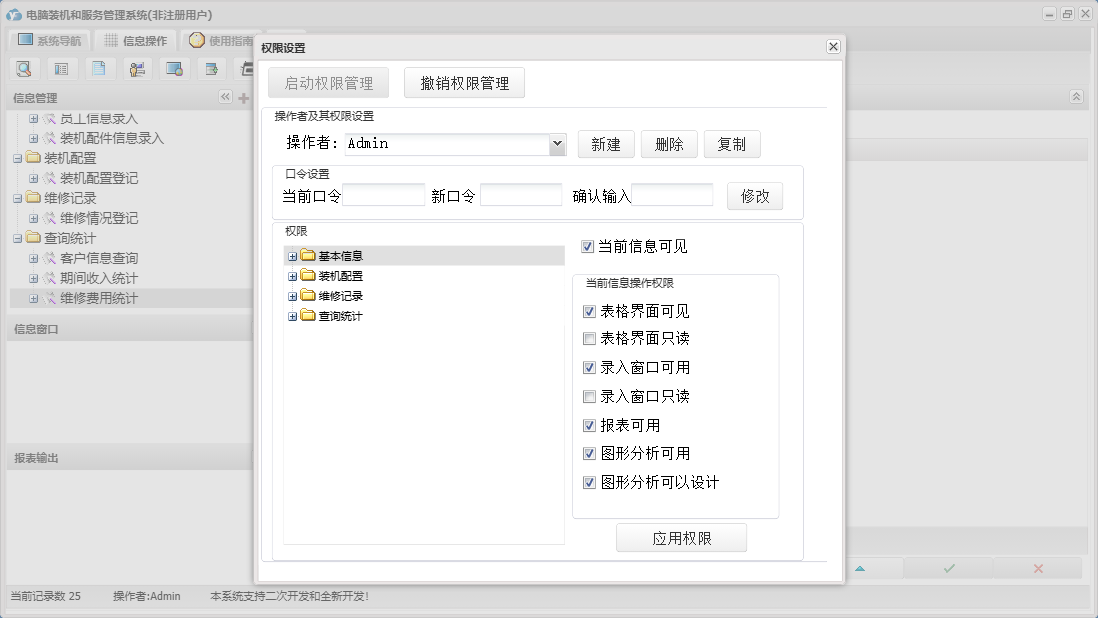Expand the 查询统计 node in permissions tree
The width and height of the screenshot is (1098, 618).
[293, 317]
